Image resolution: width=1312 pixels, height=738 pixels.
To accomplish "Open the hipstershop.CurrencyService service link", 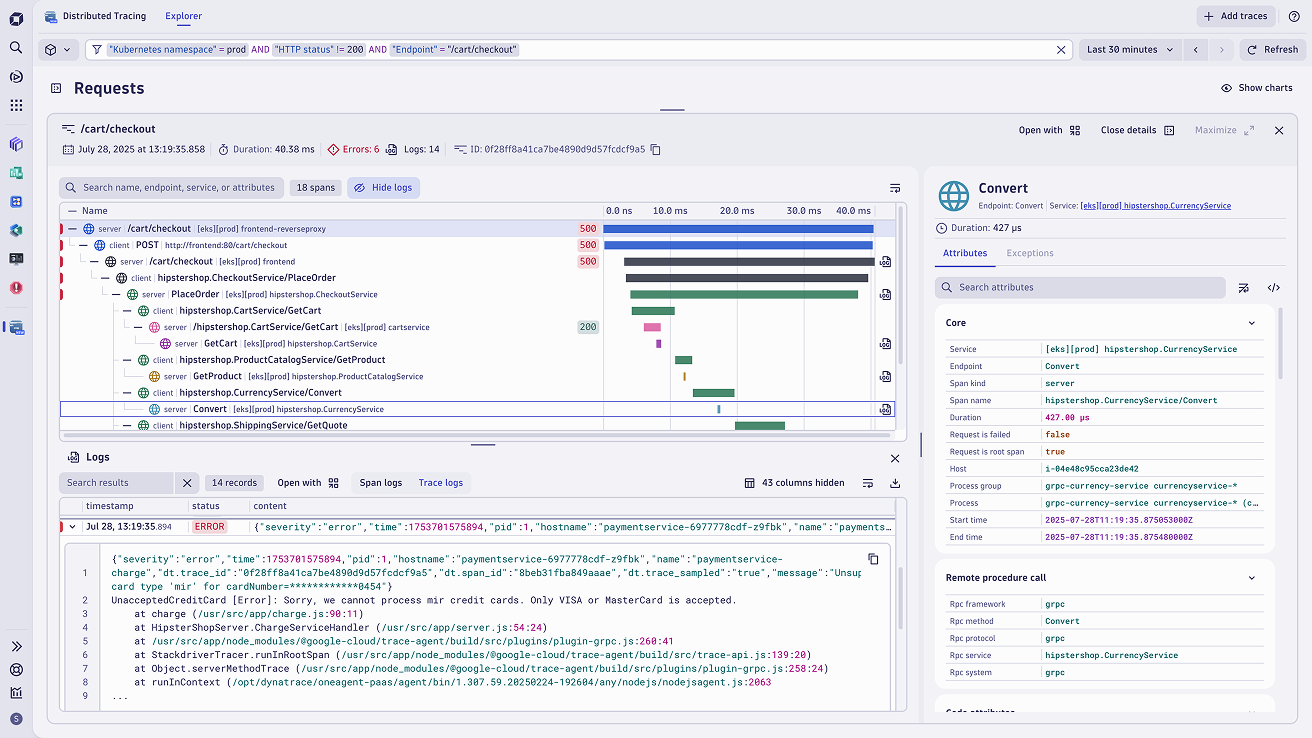I will [1156, 206].
